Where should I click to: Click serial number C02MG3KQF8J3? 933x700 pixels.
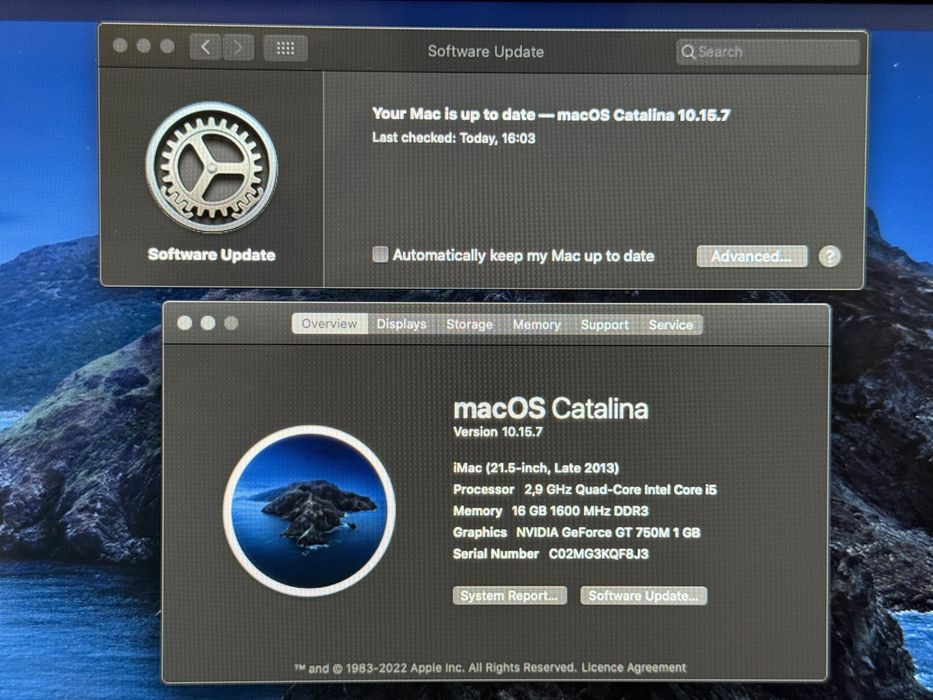click(599, 554)
